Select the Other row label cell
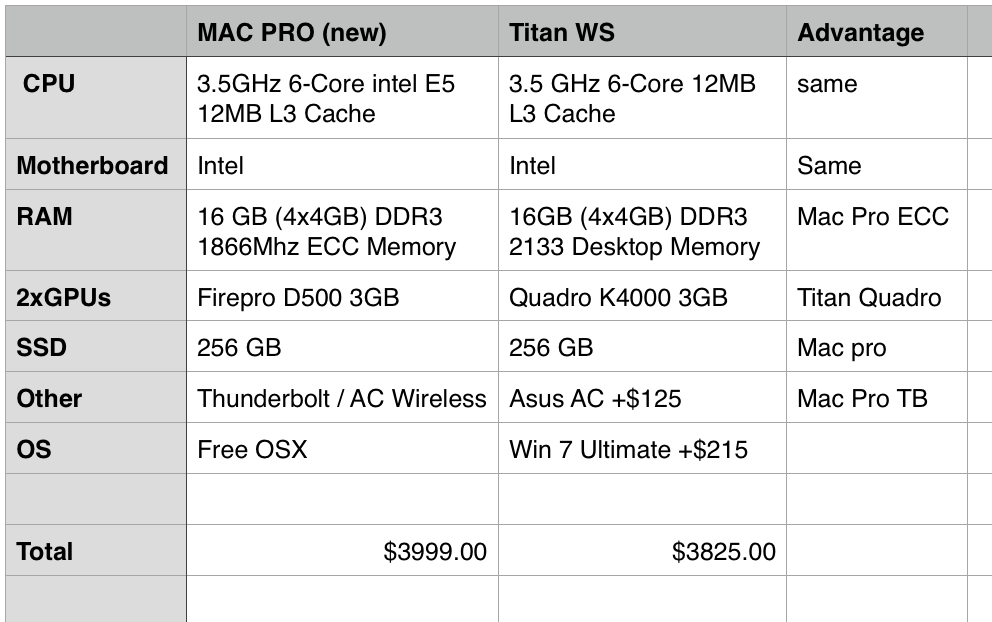Screen dimensions: 992x622 [96, 398]
